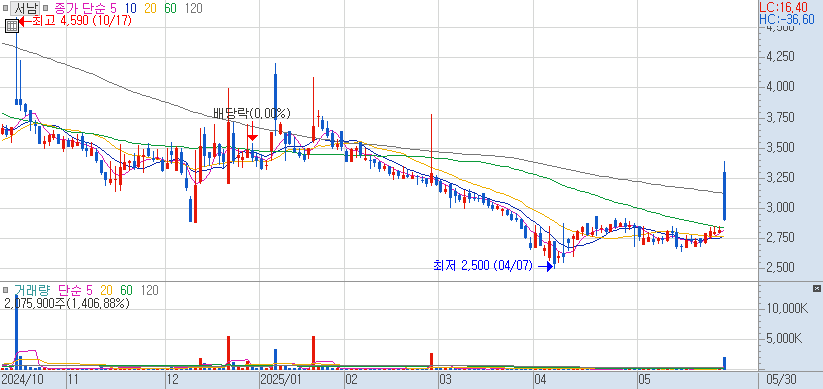Click the 3,500 price axis label
Viewport: 823px width, 389px height.
(780, 148)
